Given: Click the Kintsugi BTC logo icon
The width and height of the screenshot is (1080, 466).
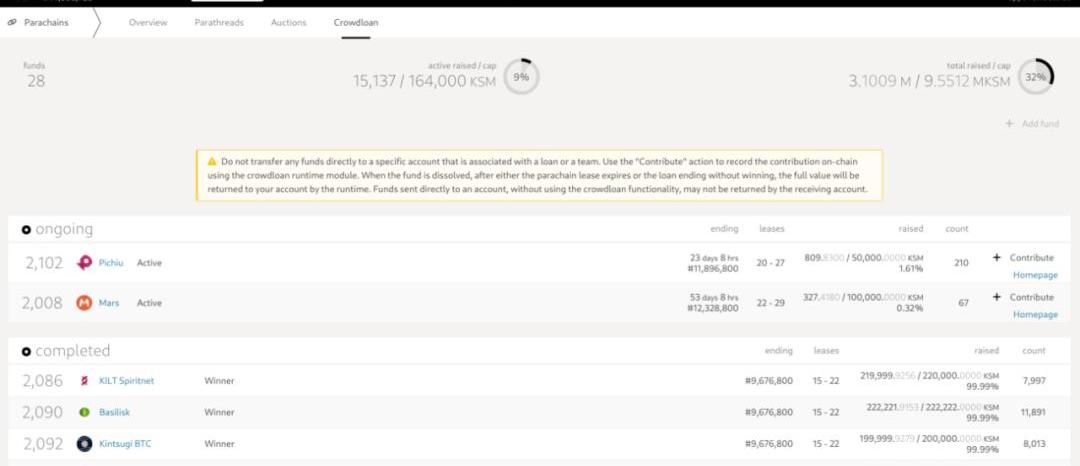Looking at the screenshot, I should (x=85, y=443).
